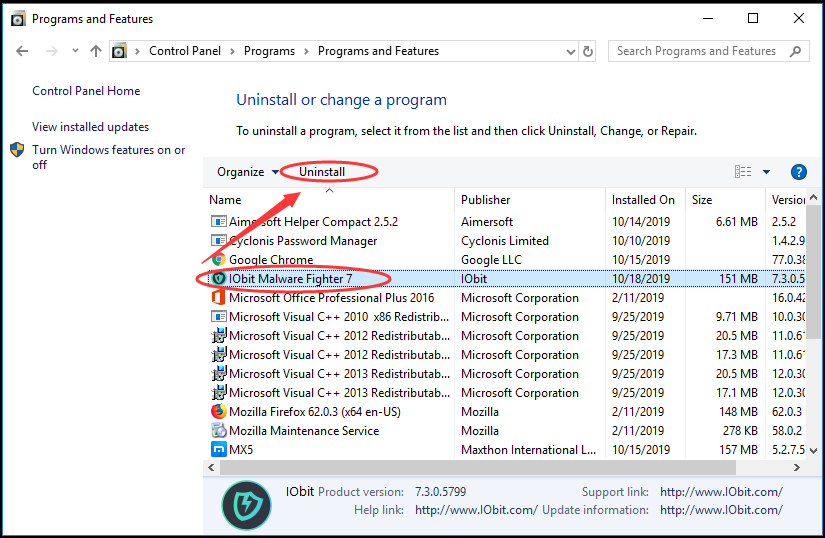Open the IObit Help link URL
Viewport: 825px width, 538px height.
476,510
